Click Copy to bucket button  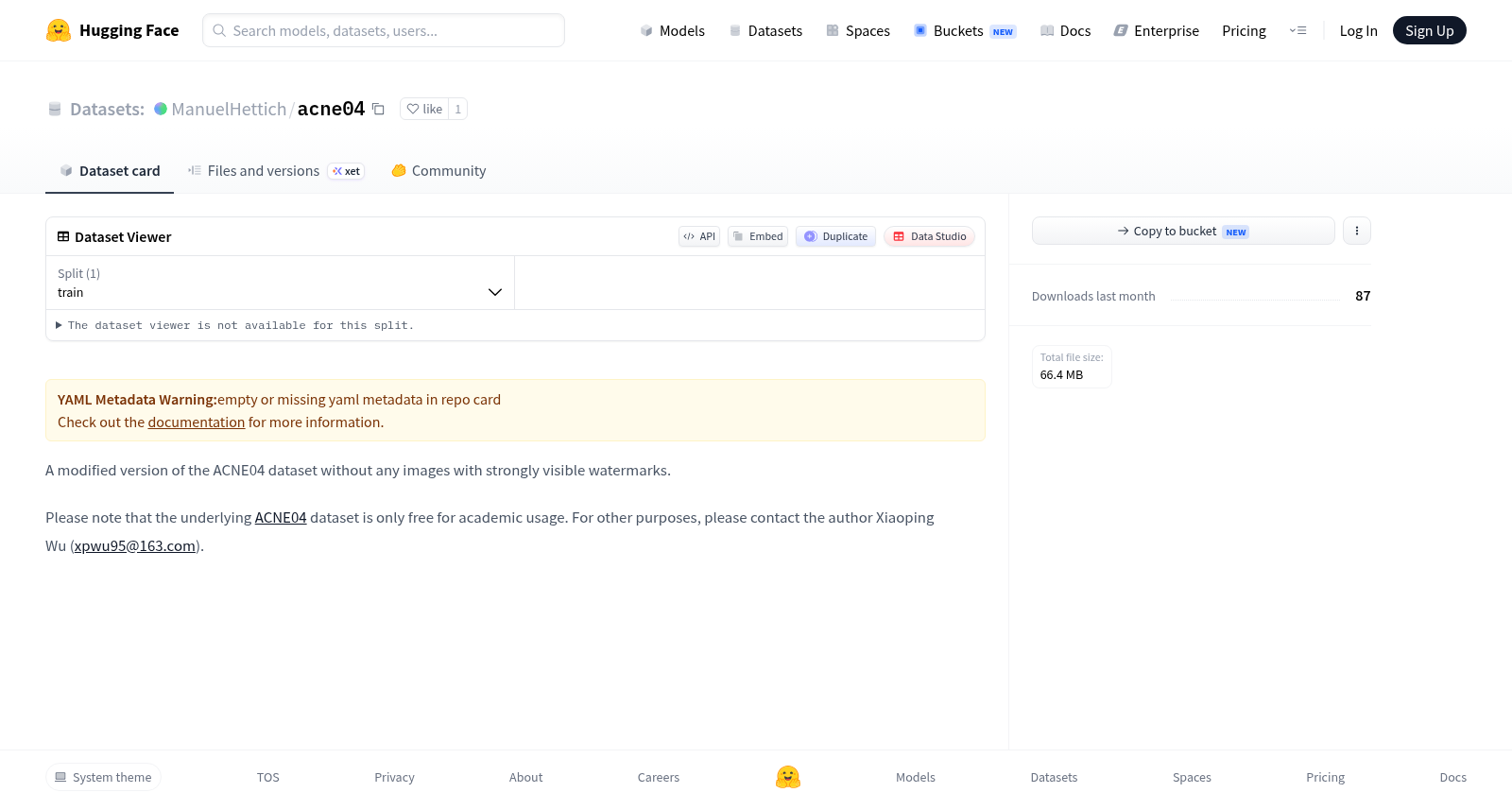[x=1183, y=231]
